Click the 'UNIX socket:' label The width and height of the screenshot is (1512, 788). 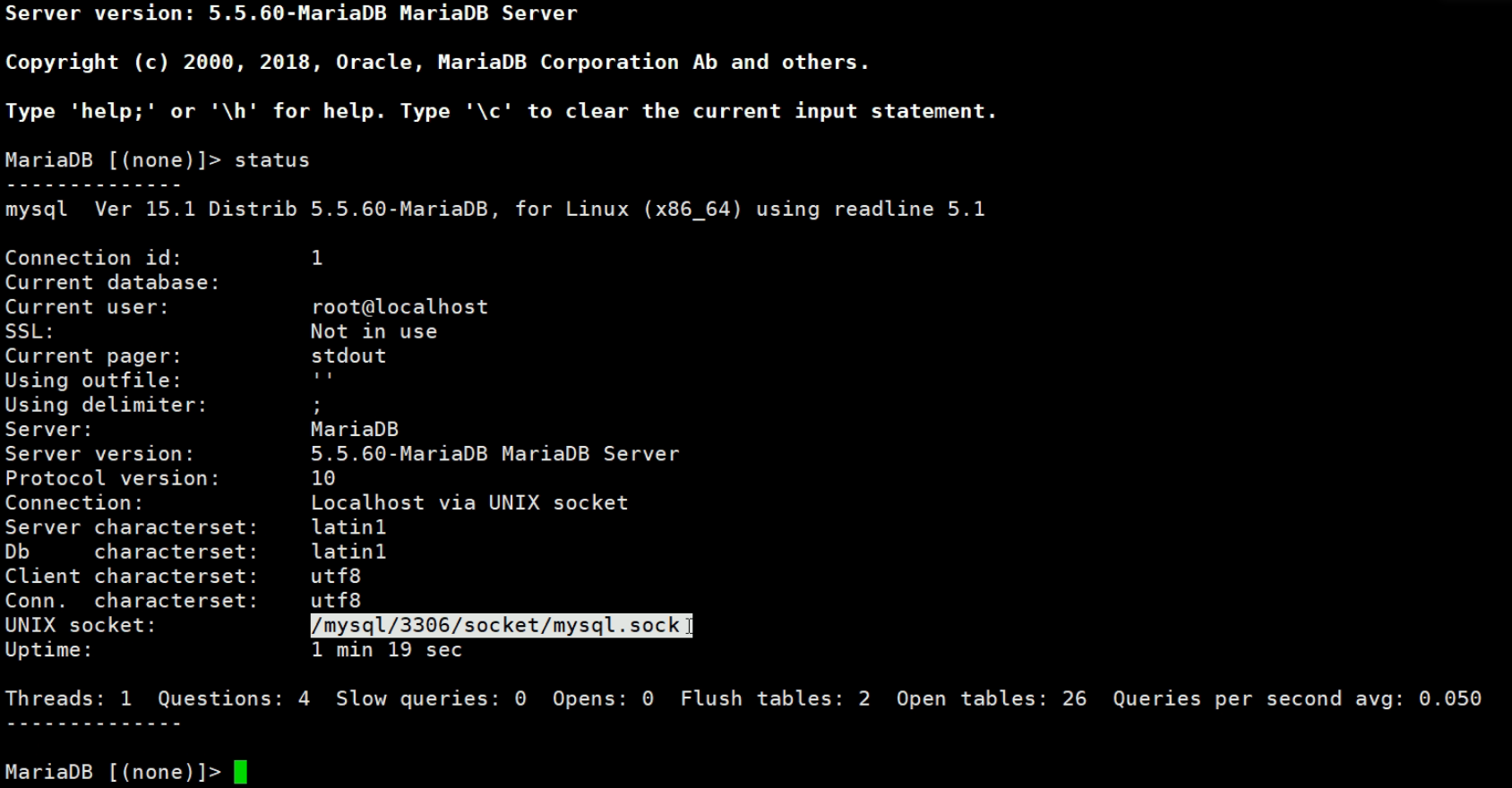coord(81,625)
